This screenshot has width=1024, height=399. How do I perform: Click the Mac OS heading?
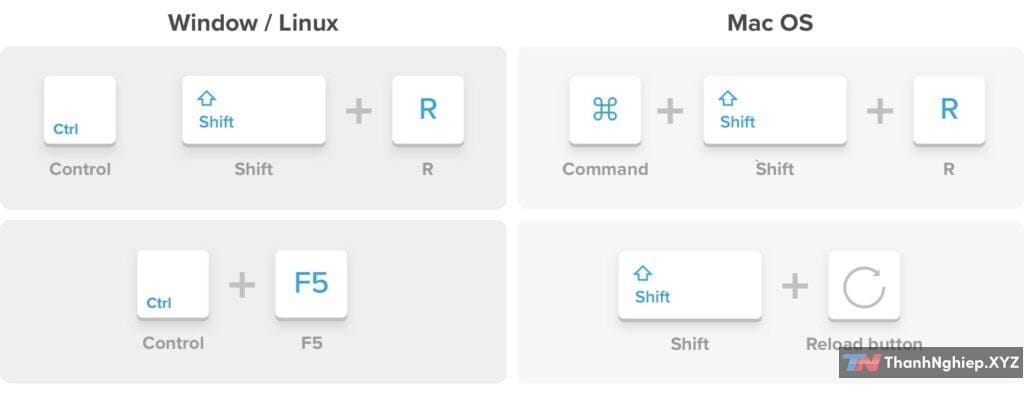tap(771, 23)
